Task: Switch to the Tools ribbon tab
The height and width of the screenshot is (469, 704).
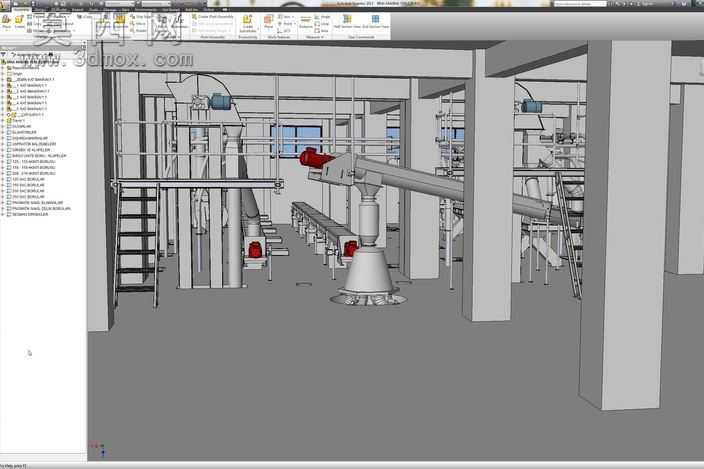Action: (94, 9)
